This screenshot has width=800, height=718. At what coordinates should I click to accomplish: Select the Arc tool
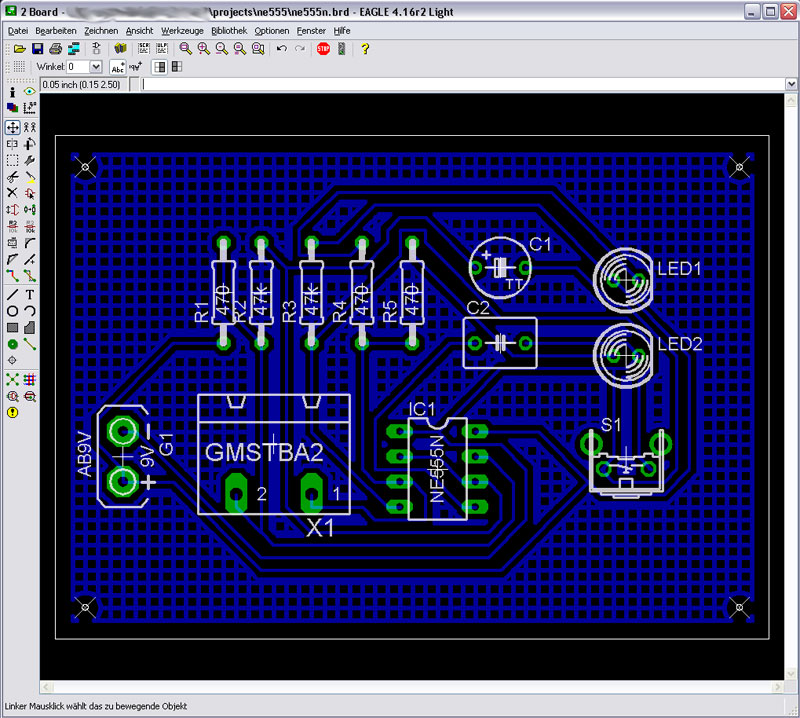point(30,311)
